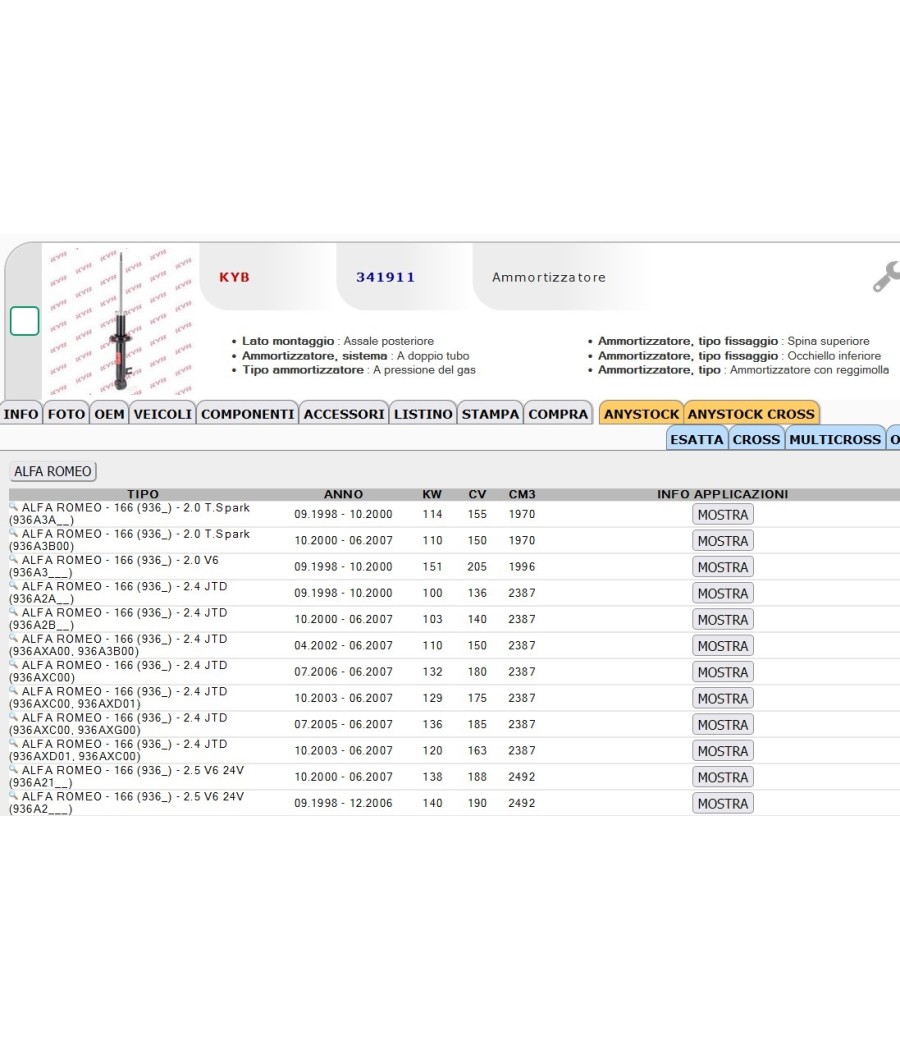Switch to the FOTO tab
900x1050 pixels.
tap(66, 414)
